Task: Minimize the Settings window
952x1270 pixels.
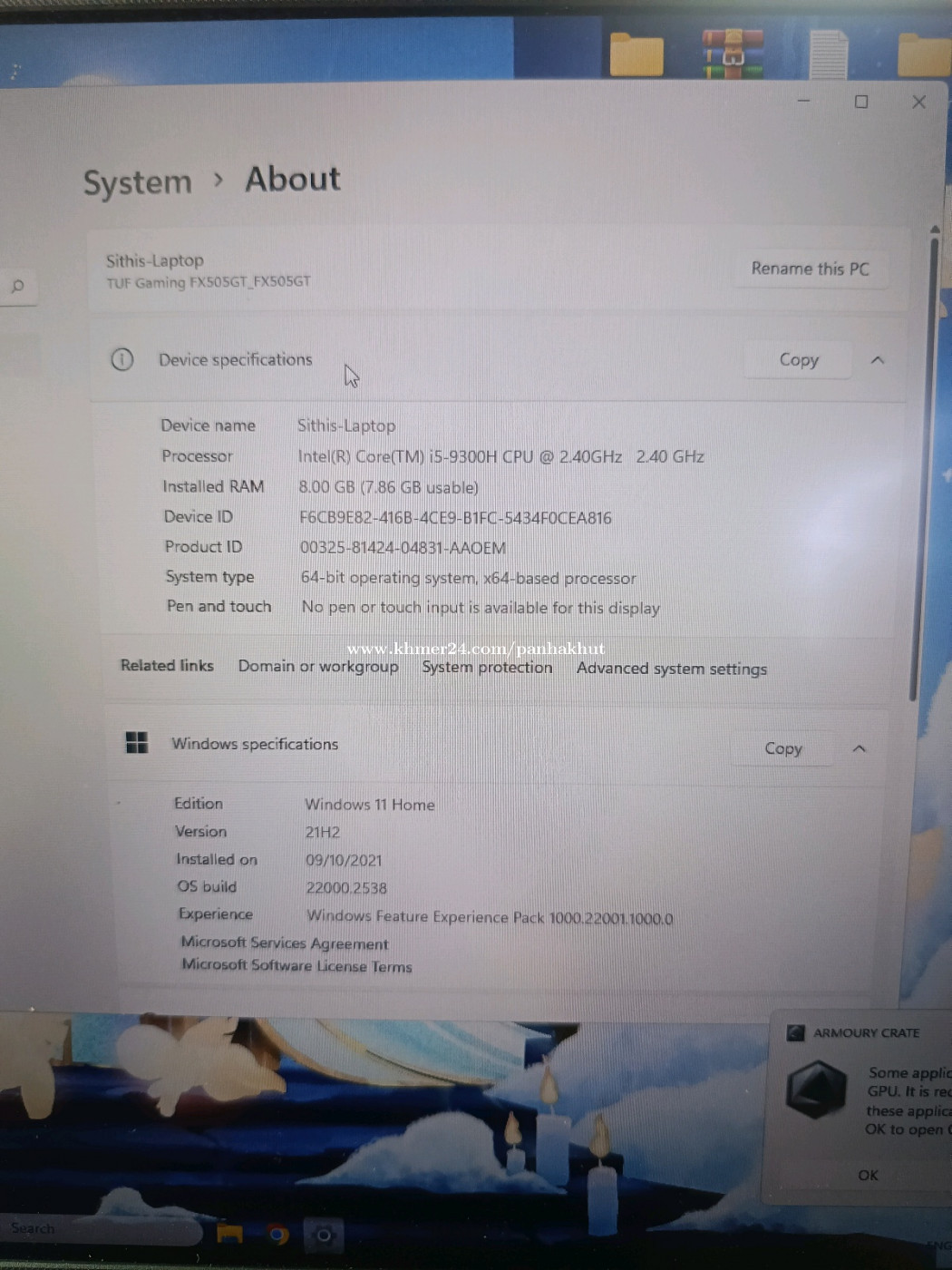Action: pyautogui.click(x=803, y=101)
